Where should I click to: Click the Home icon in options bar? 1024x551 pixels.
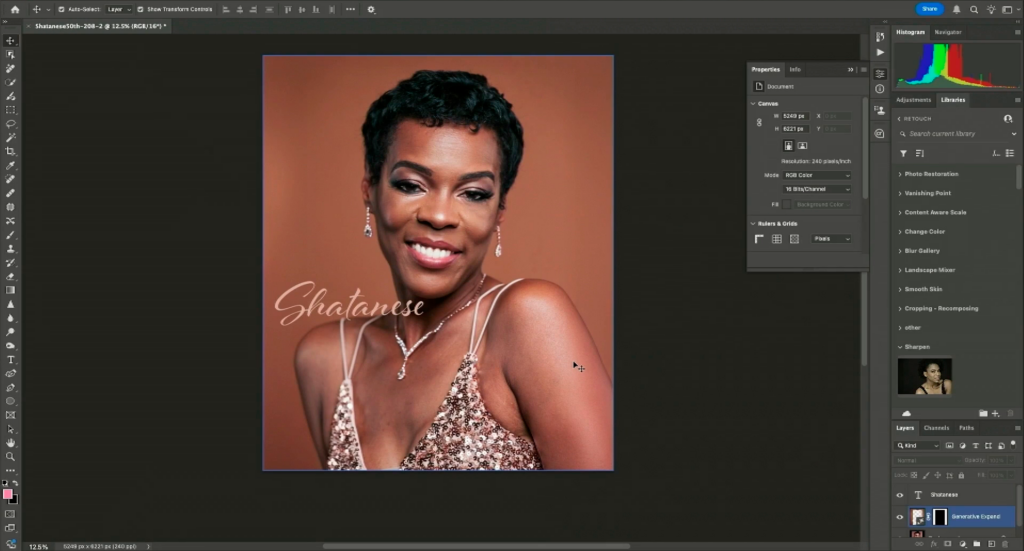tap(14, 9)
